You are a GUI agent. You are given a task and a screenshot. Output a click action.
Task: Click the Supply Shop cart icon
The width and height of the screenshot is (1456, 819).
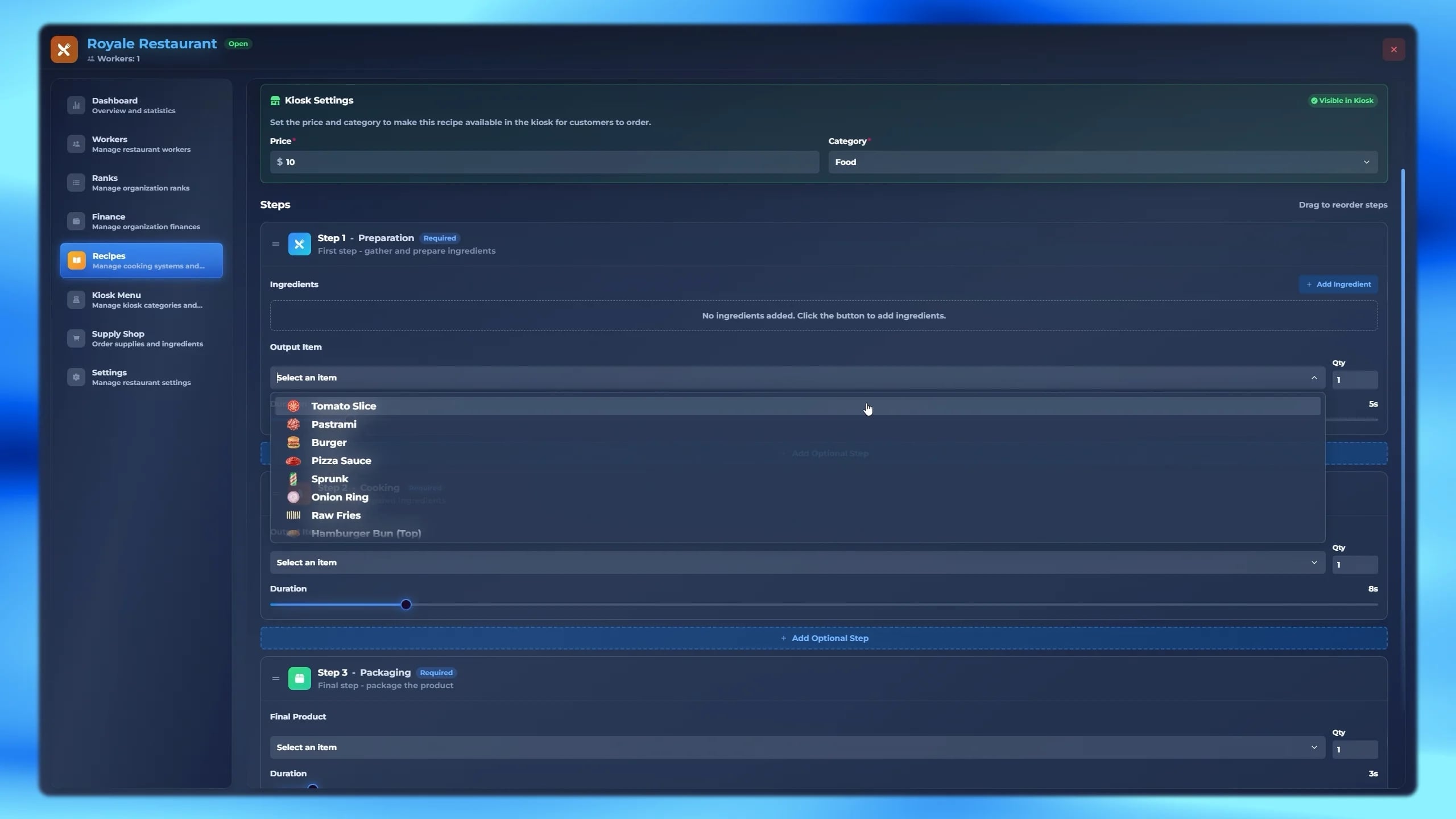(76, 338)
